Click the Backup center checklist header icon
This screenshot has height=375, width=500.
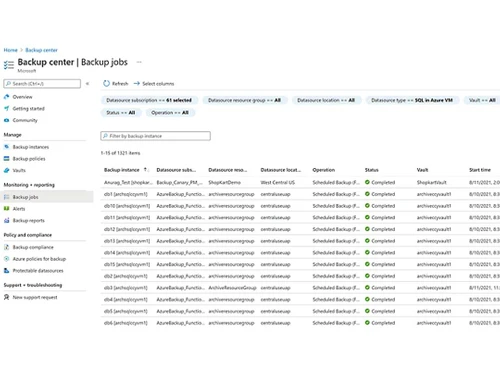pyautogui.click(x=9, y=64)
